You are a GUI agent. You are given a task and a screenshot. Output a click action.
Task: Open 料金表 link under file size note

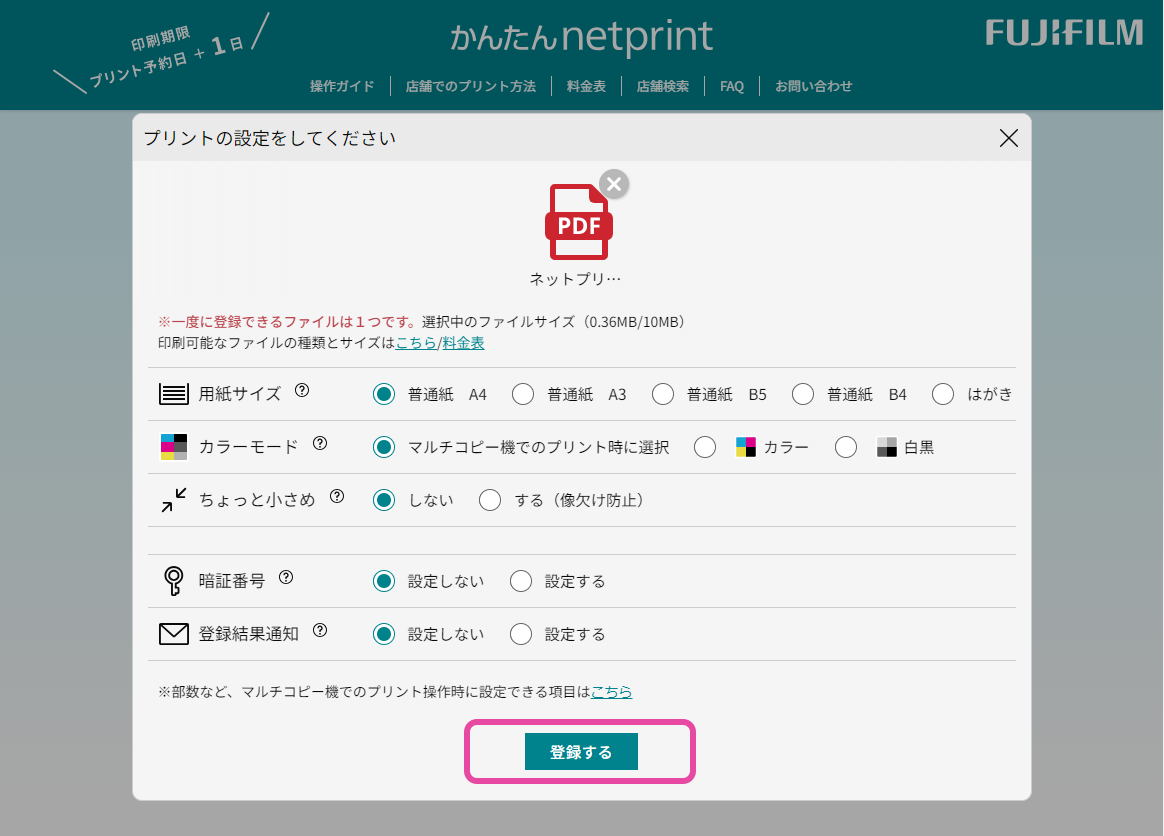pyautogui.click(x=463, y=342)
